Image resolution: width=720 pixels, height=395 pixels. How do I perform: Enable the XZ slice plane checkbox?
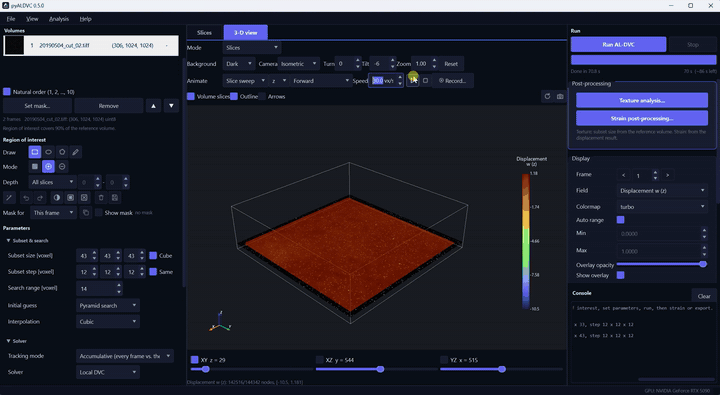point(320,360)
